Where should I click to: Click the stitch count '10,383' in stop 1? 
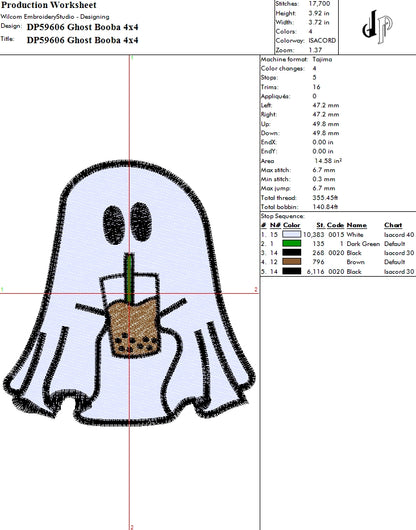(314, 234)
